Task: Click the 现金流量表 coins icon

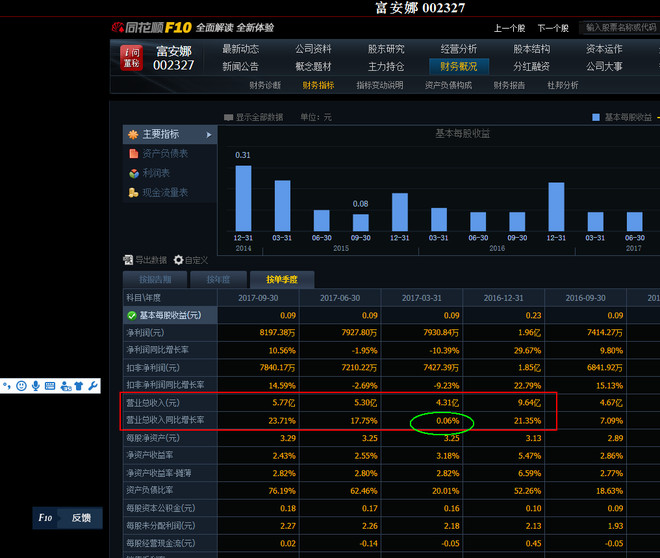Action: [x=133, y=193]
